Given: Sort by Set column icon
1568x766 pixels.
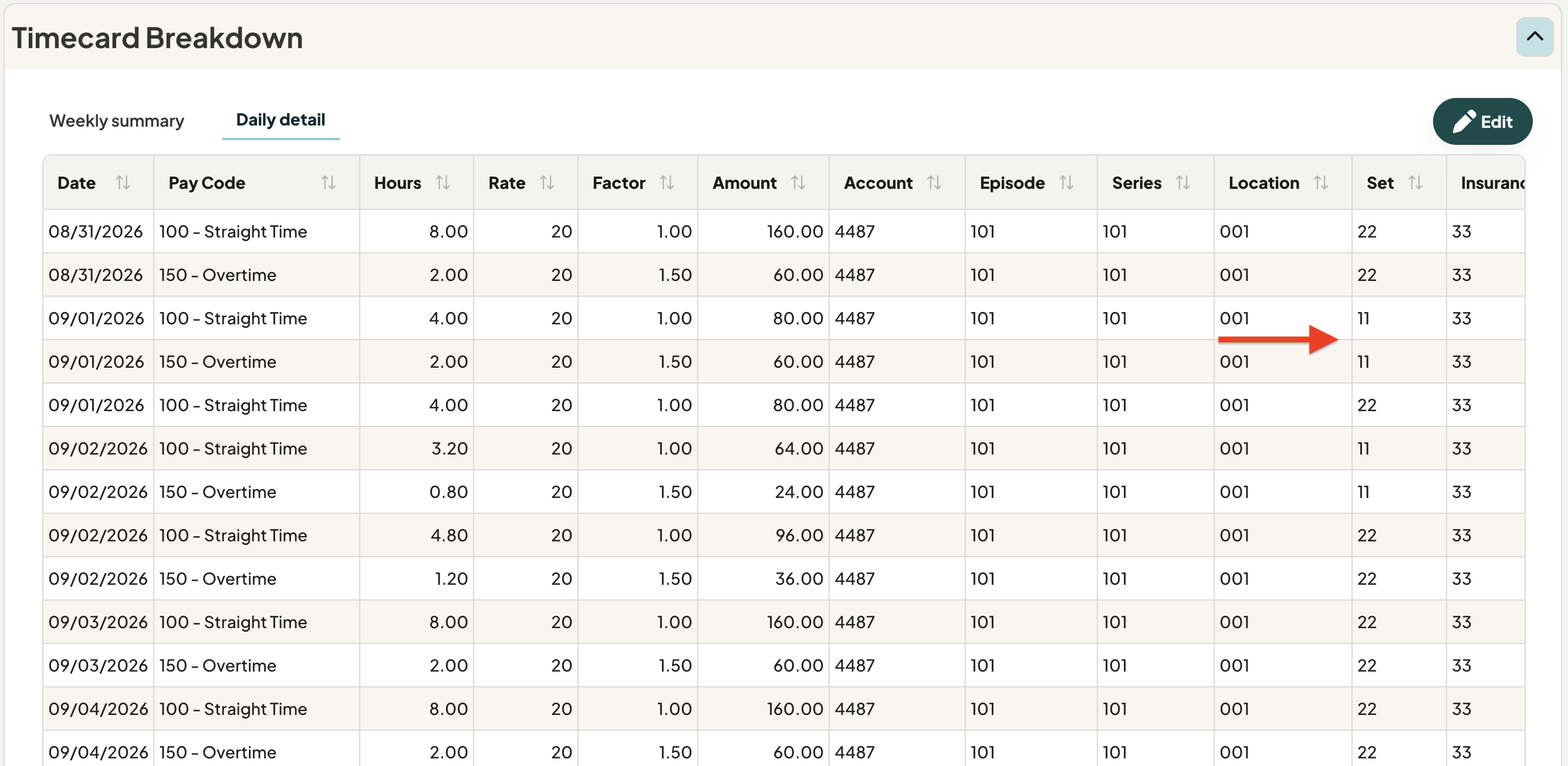Looking at the screenshot, I should [1416, 182].
